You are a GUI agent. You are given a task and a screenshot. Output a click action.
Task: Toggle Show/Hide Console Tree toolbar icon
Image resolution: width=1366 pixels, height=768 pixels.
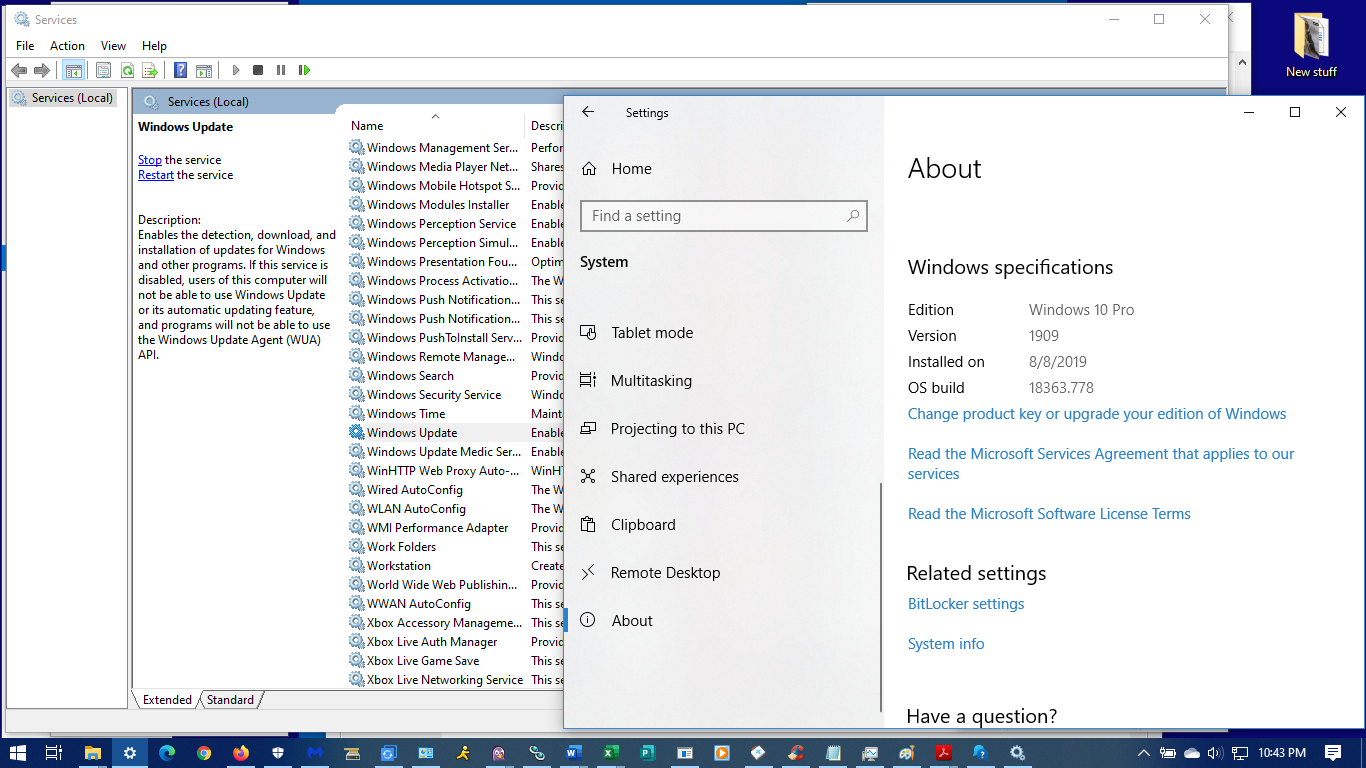pos(72,70)
